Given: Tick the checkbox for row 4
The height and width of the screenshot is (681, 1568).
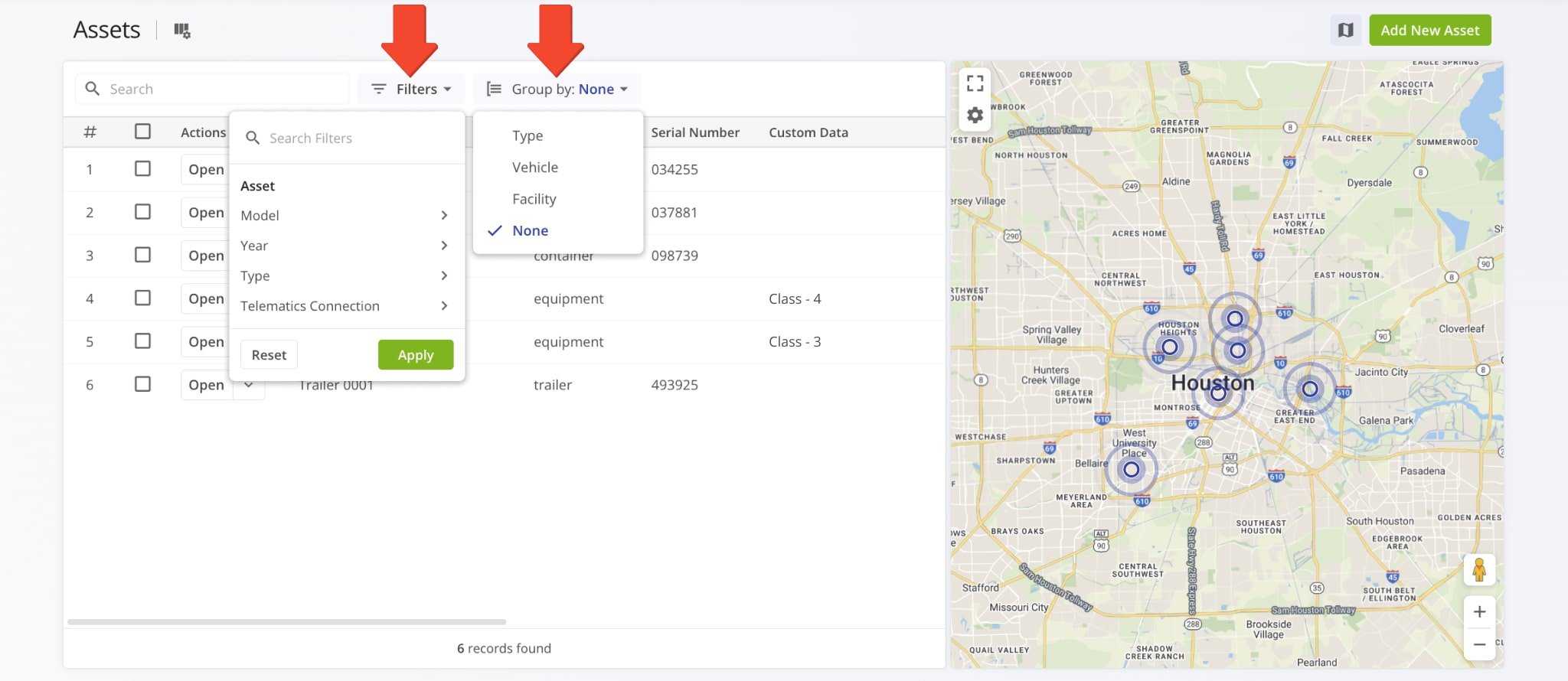Looking at the screenshot, I should [142, 298].
